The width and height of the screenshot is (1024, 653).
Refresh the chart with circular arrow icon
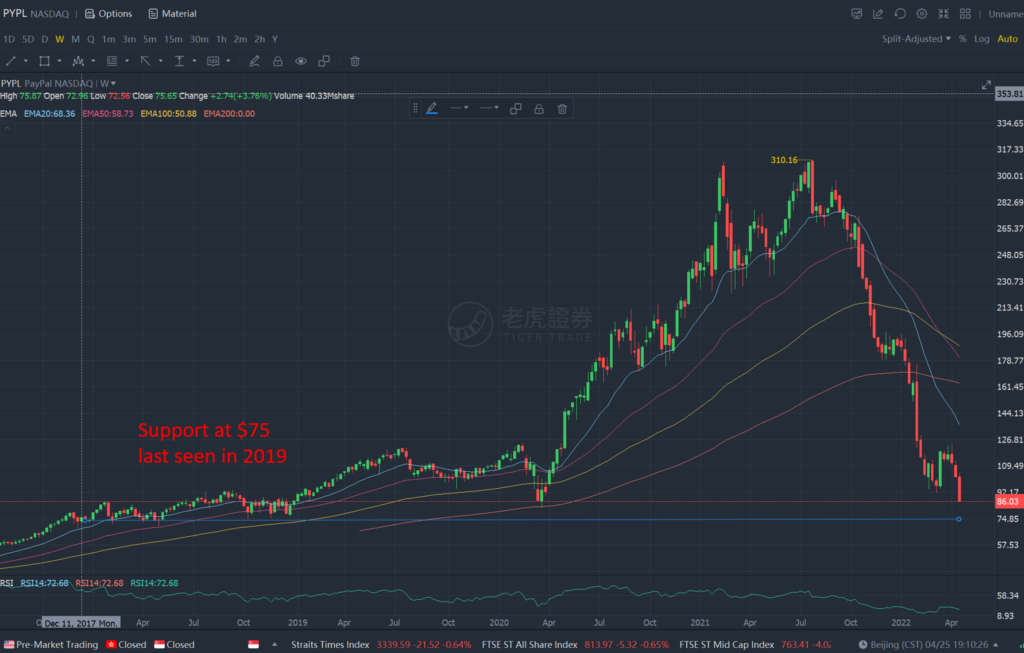(900, 14)
